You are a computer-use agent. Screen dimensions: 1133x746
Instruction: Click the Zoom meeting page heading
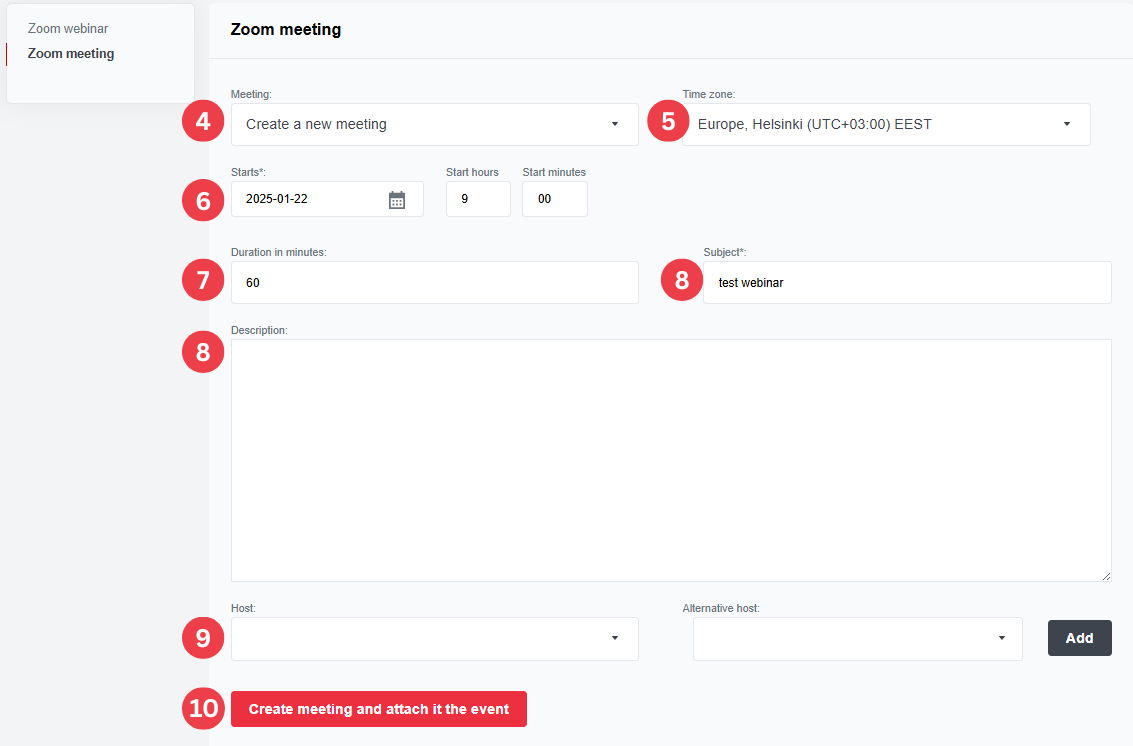click(285, 30)
